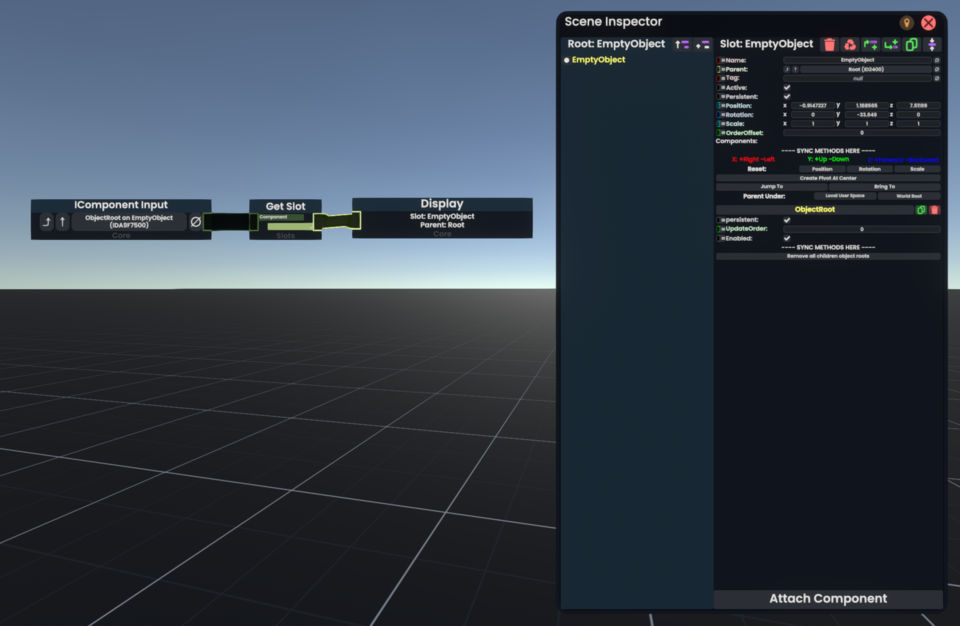Duplicate the ObjectRoot component via its green icon
Screen dimensions: 960x626
click(x=921, y=210)
